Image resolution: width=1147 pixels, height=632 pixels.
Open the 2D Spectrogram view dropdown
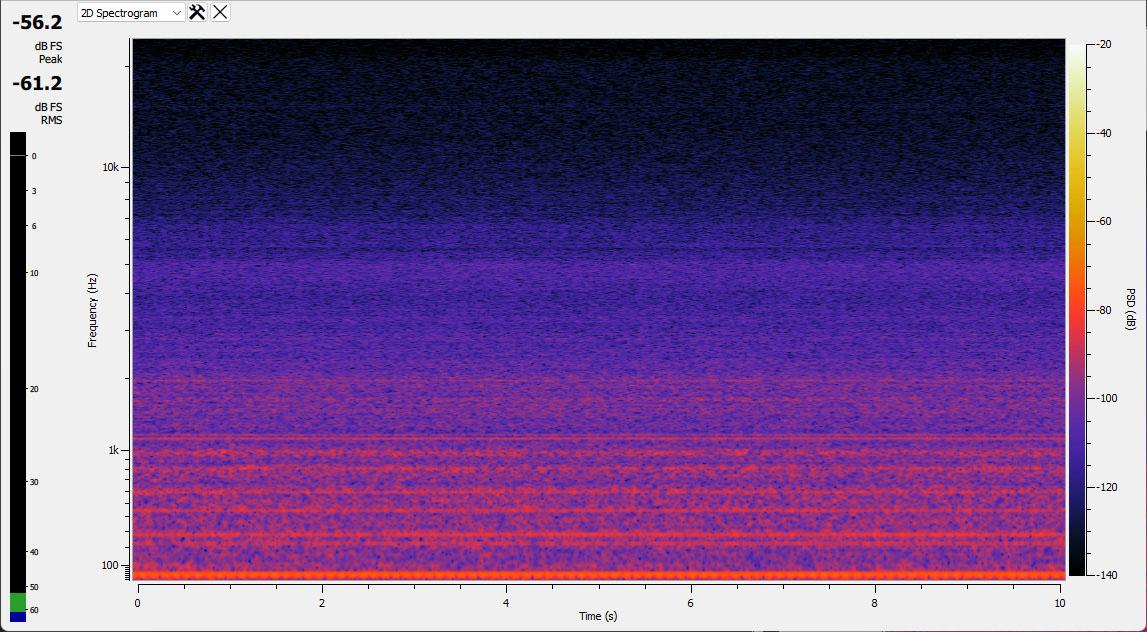[131, 12]
